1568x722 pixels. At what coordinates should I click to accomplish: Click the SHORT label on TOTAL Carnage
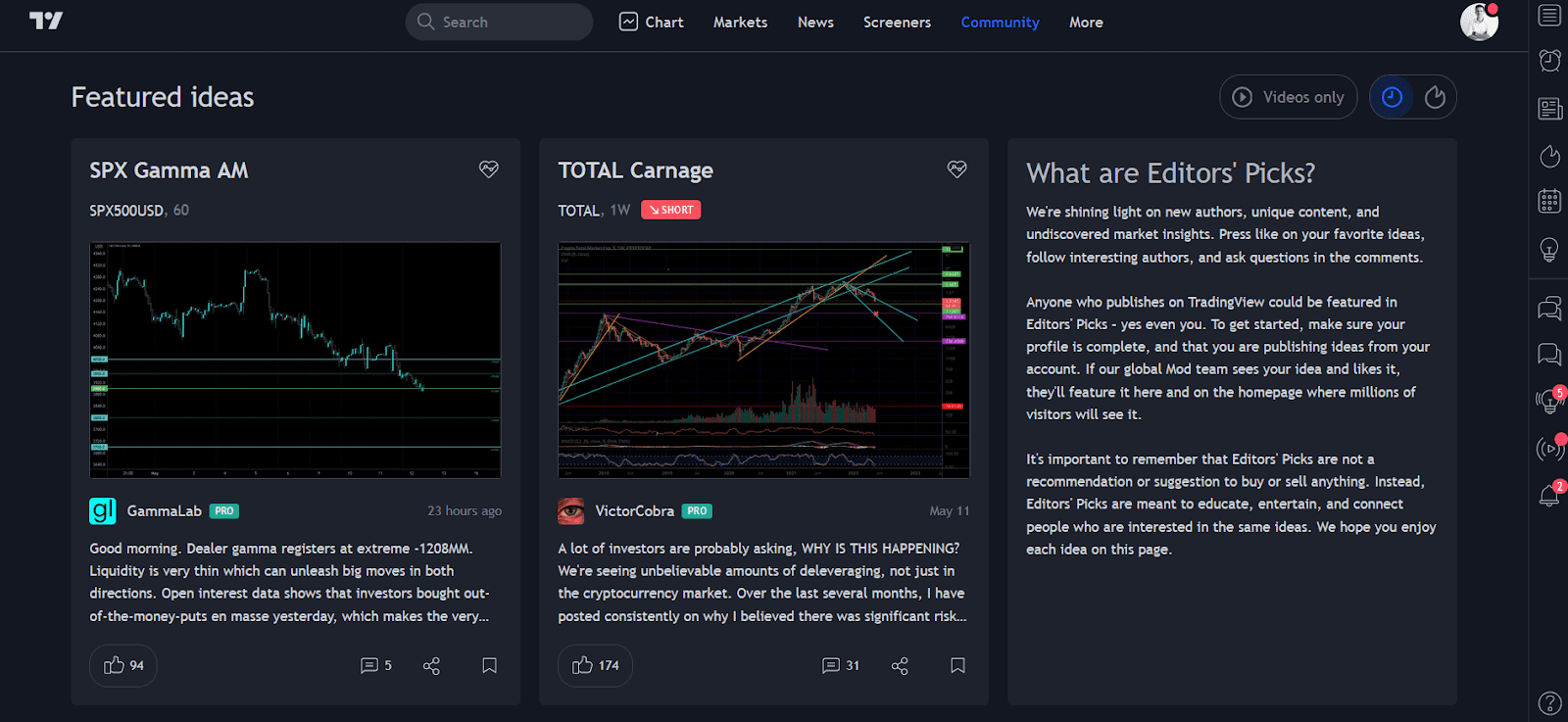[671, 210]
